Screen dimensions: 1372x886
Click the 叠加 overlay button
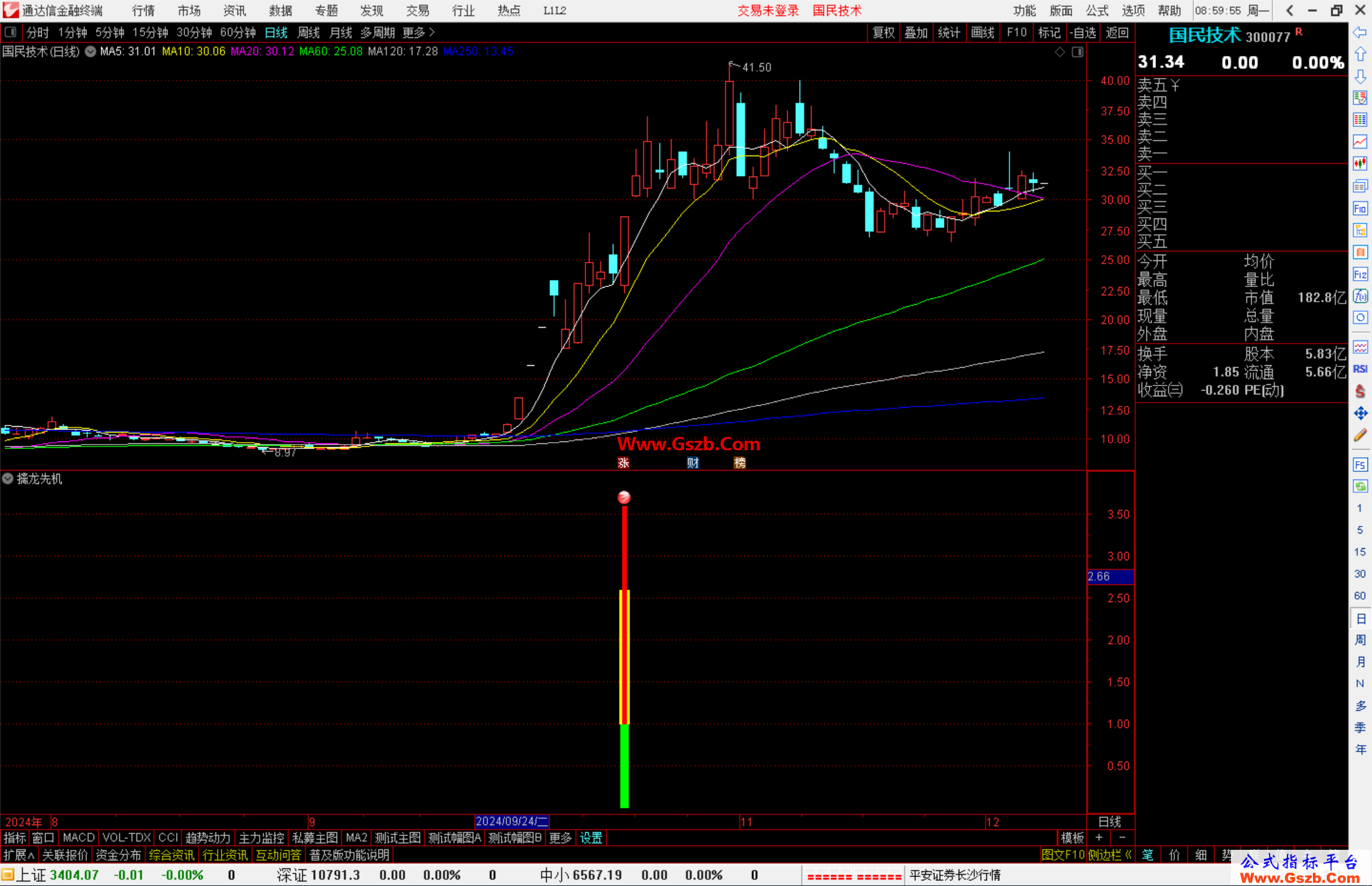[917, 32]
